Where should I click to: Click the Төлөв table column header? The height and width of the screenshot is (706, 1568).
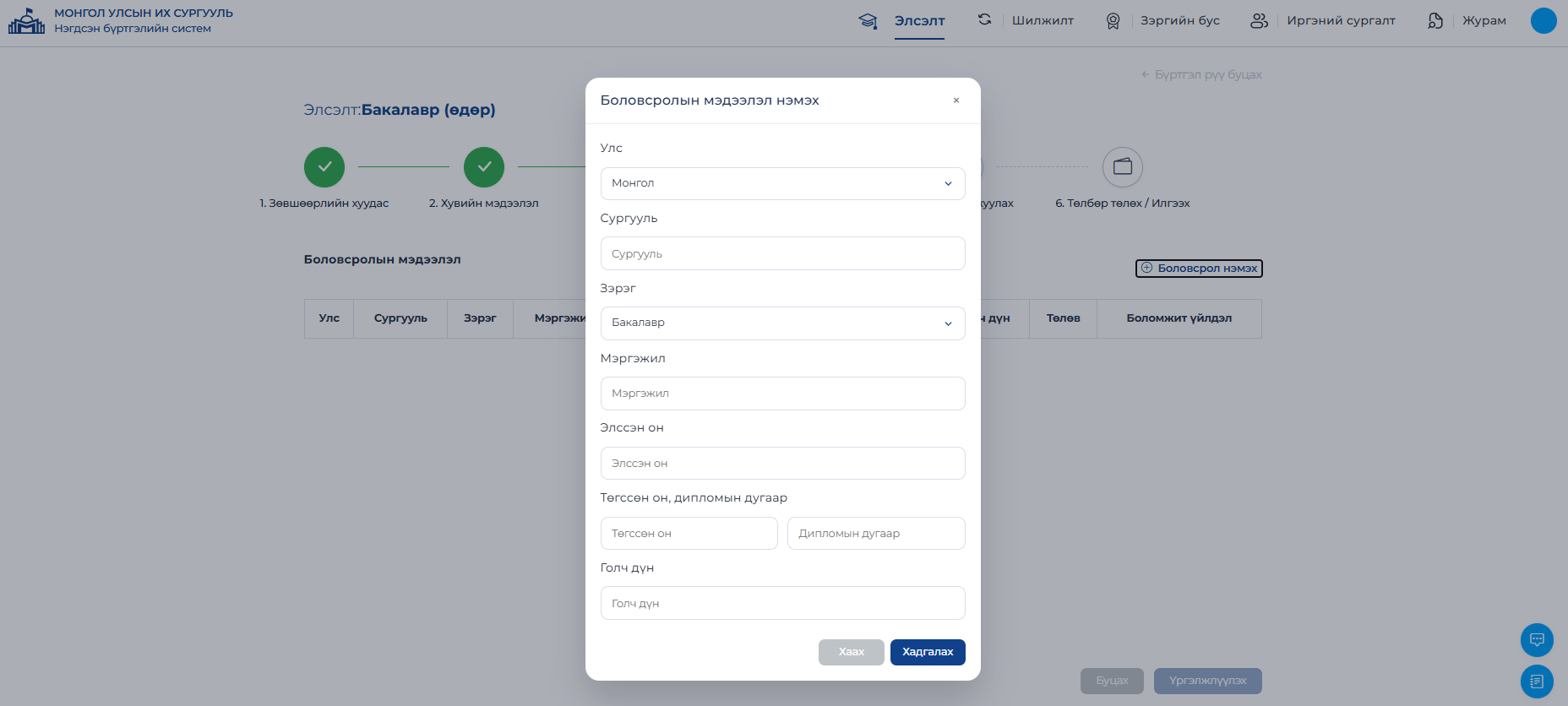click(x=1064, y=318)
